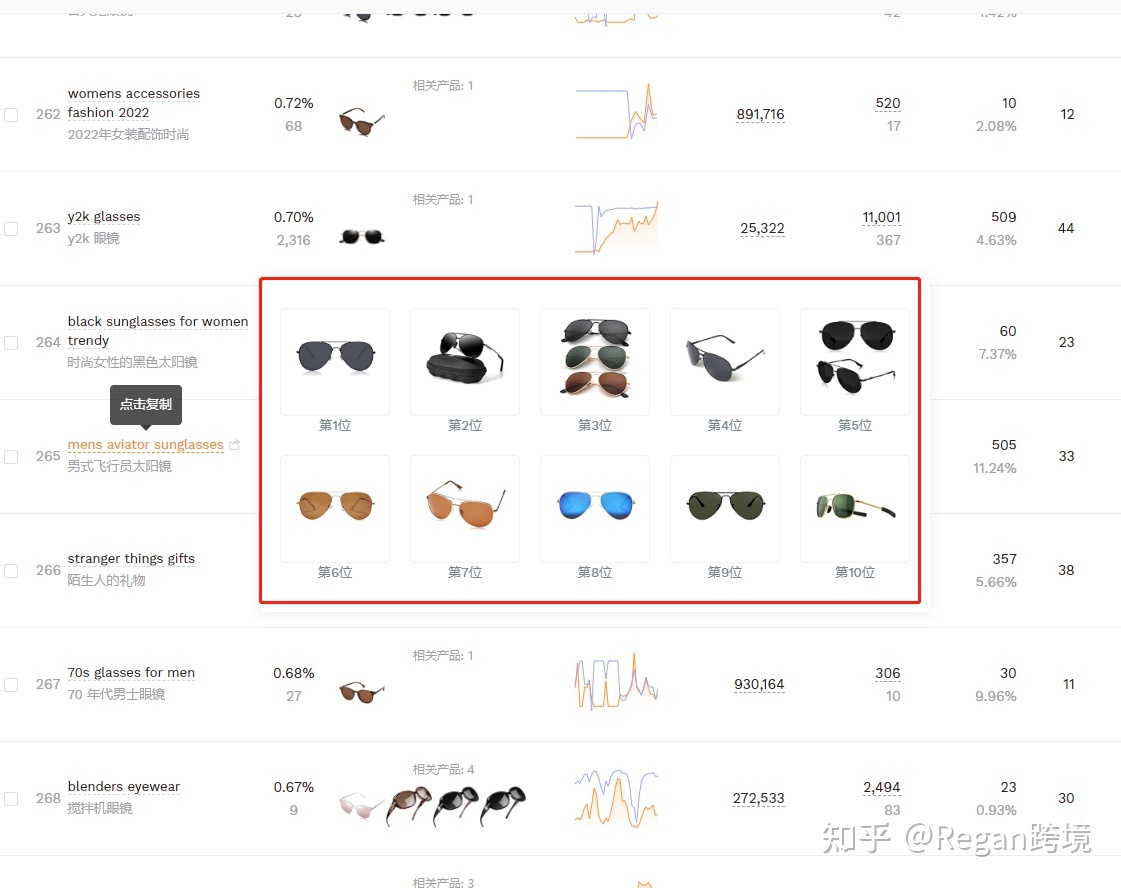Click the sunglasses product image in row 262
Viewport: 1121px width, 888px height.
click(x=362, y=122)
